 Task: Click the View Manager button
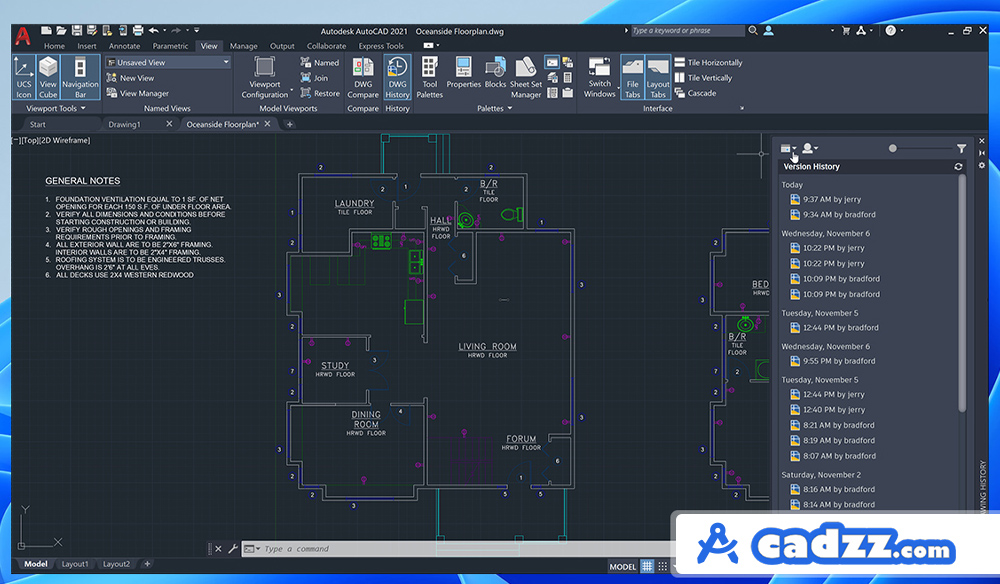pyautogui.click(x=137, y=93)
